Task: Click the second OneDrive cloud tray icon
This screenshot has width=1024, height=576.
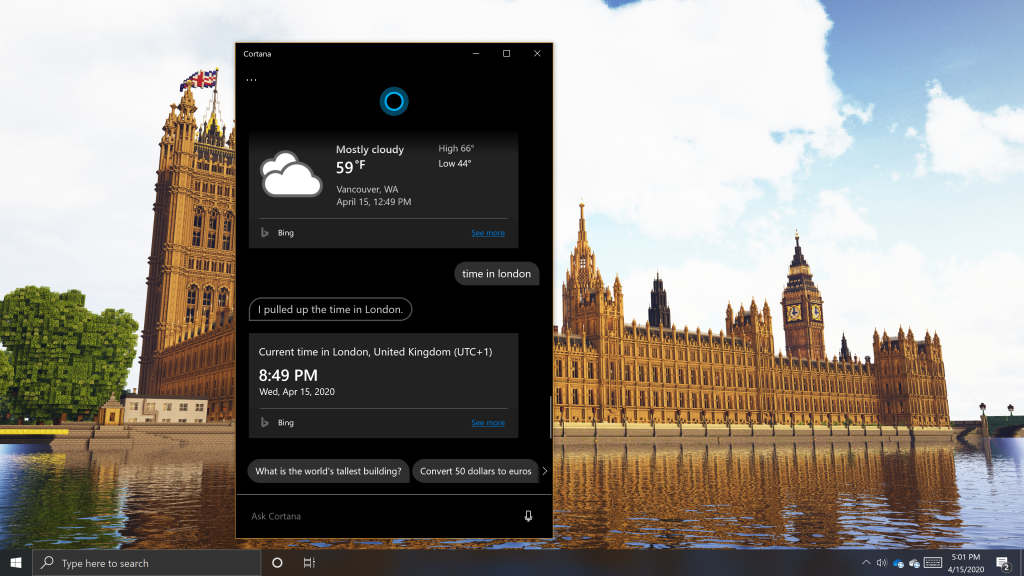Action: 914,564
